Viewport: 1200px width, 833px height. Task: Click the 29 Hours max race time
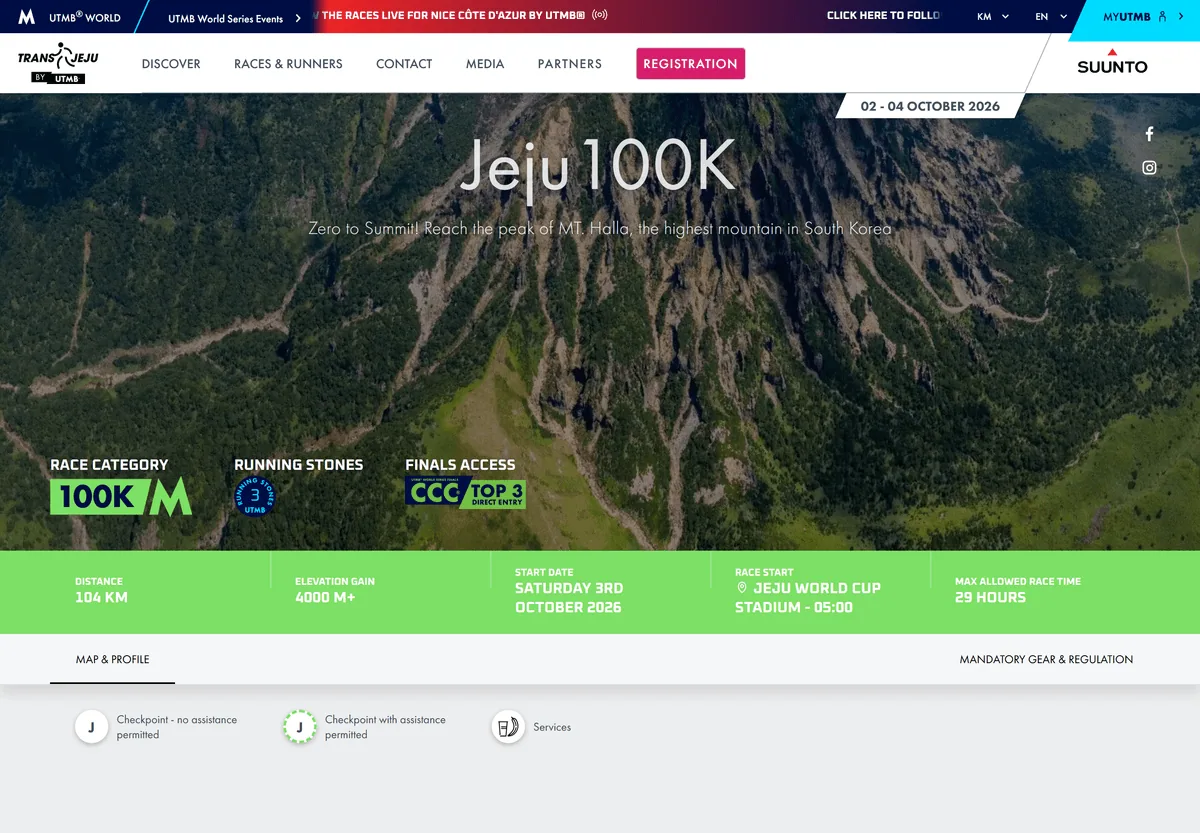coord(990,598)
